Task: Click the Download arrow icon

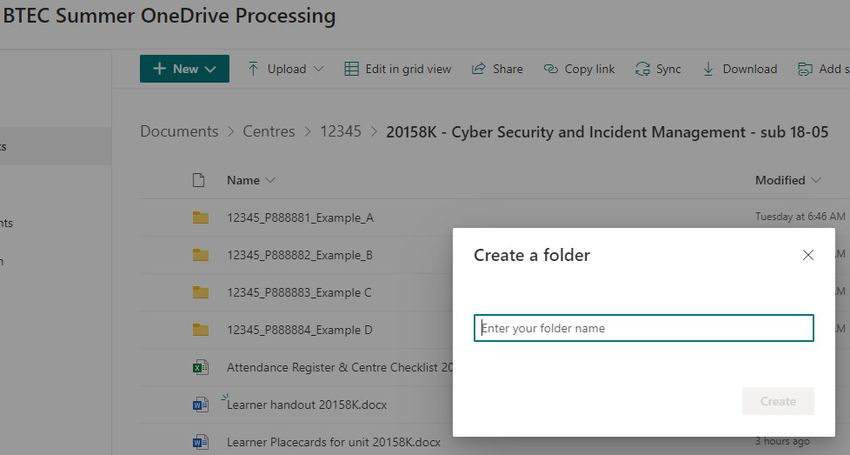Action: 708,69
